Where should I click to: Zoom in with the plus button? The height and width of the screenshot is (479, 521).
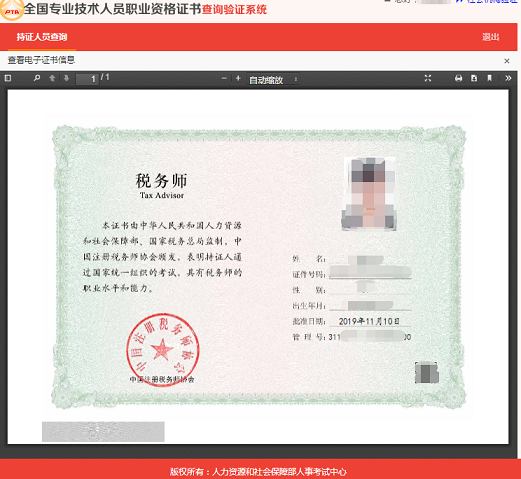[238, 78]
